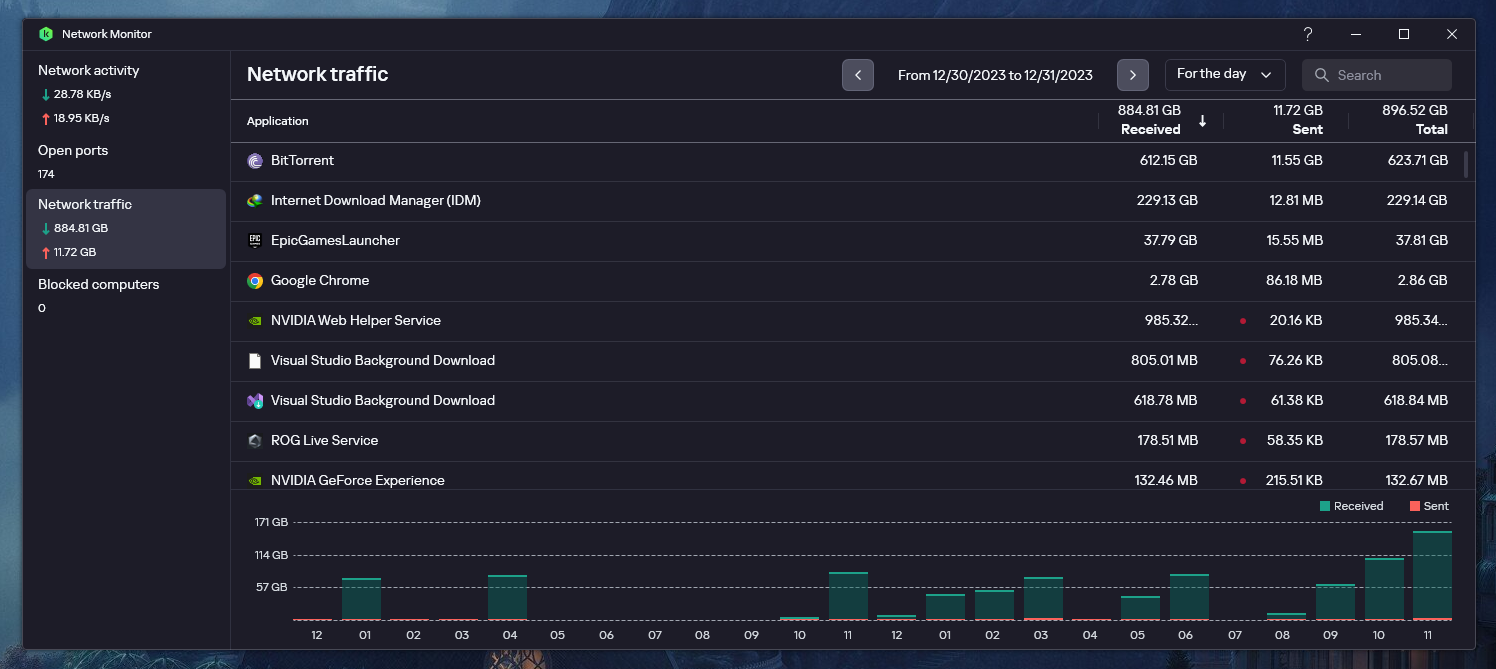Click BitTorrent sent value 11.55 GB
Screen dimensions: 1496x669
pyautogui.click(x=1297, y=160)
